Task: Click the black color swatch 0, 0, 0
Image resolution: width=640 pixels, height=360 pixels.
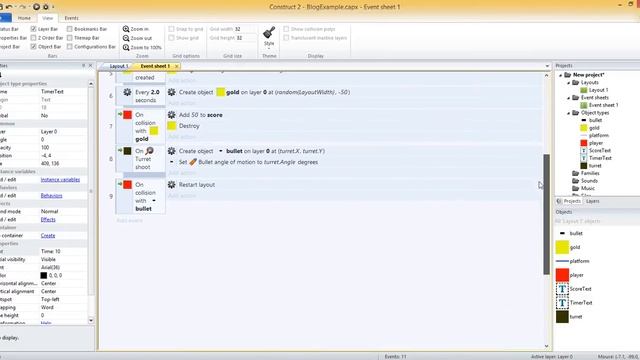Action: (x=44, y=276)
